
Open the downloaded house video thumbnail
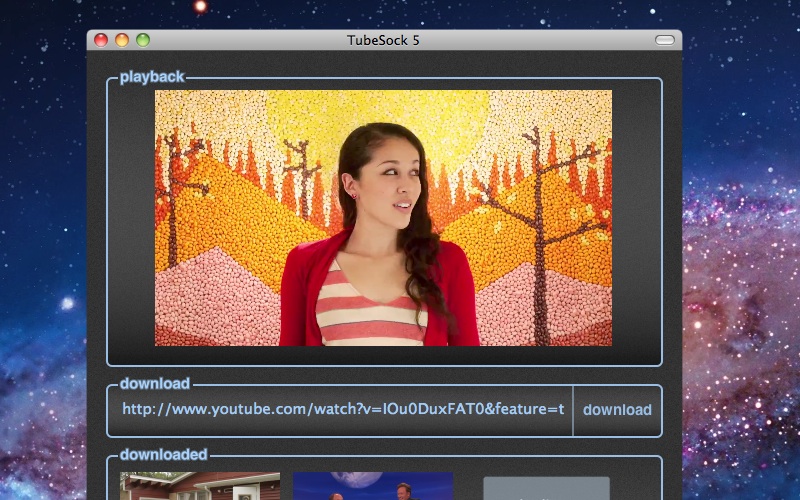point(199,486)
